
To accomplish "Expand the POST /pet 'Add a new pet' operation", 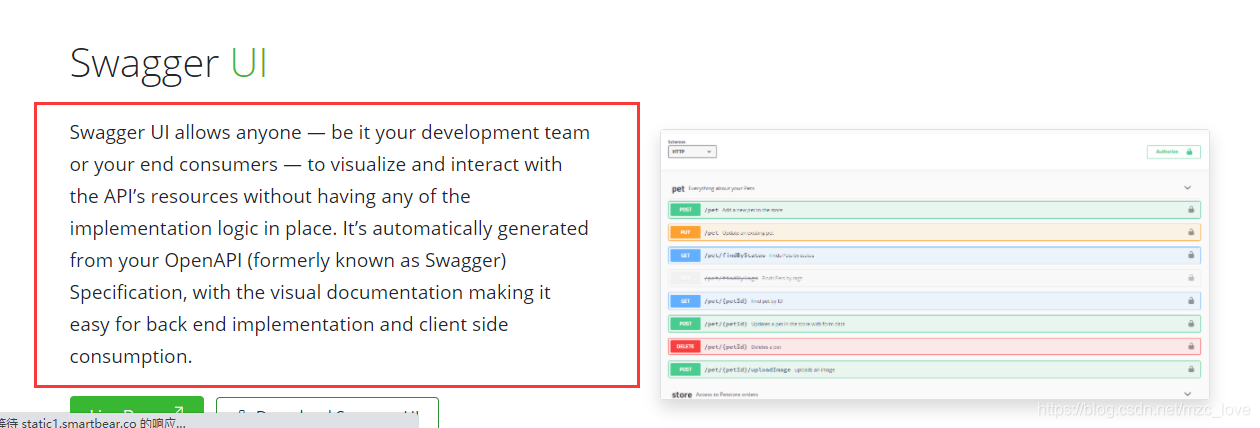I will [x=934, y=210].
